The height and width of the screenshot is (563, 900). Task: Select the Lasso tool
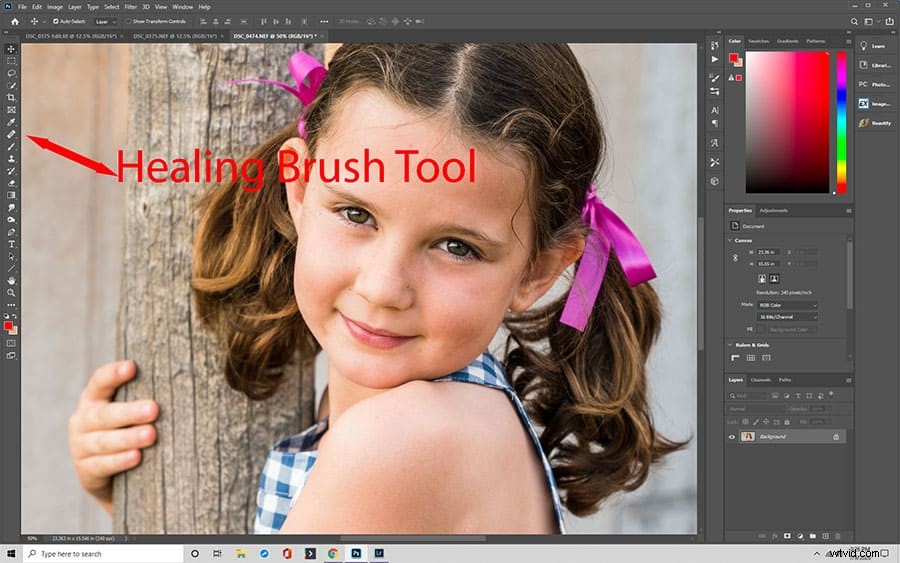click(11, 73)
